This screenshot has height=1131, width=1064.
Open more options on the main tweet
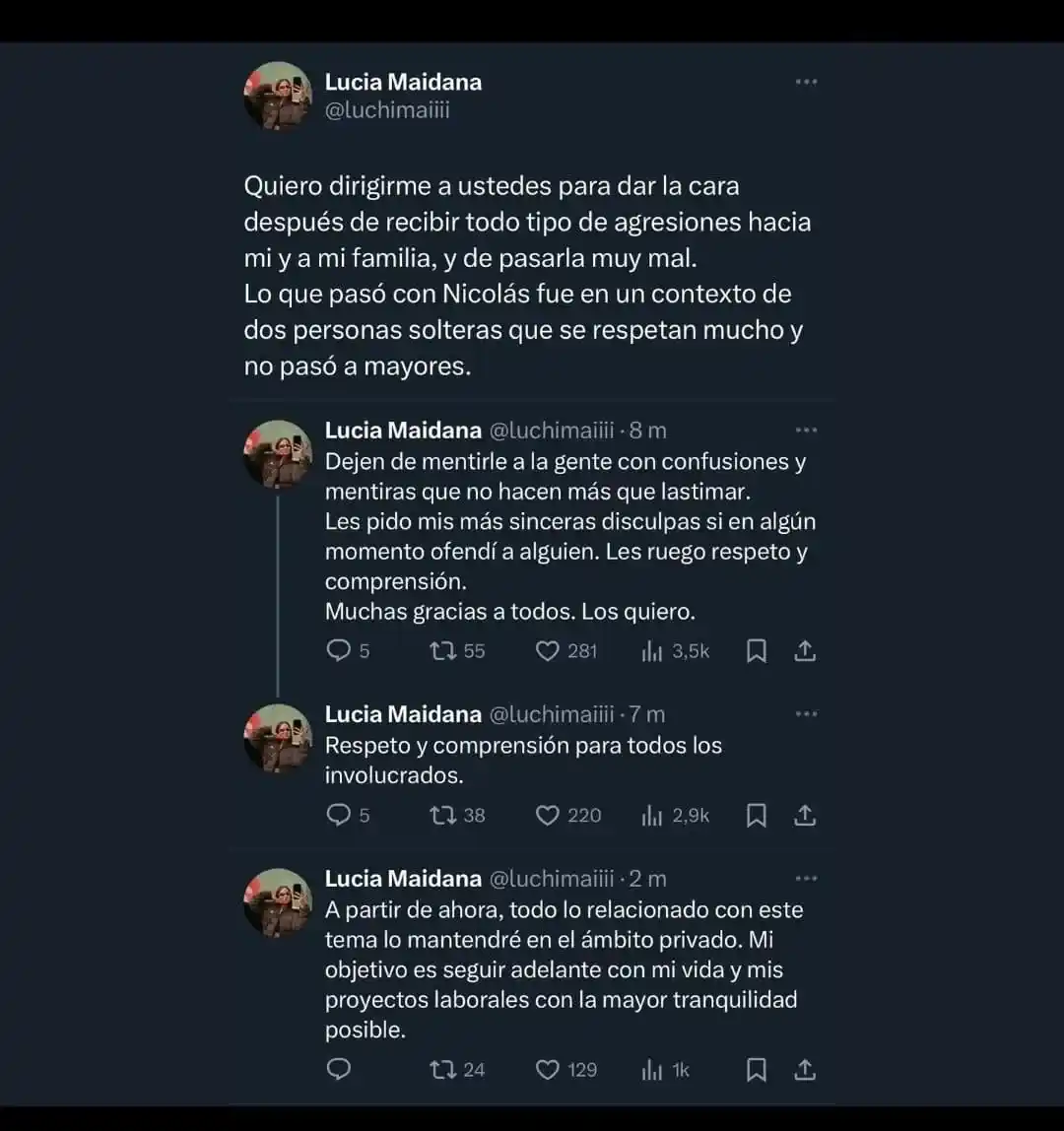[x=806, y=82]
